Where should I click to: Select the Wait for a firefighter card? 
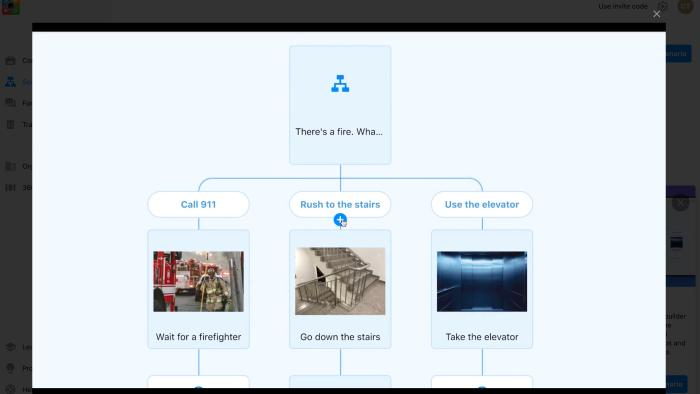(x=199, y=289)
